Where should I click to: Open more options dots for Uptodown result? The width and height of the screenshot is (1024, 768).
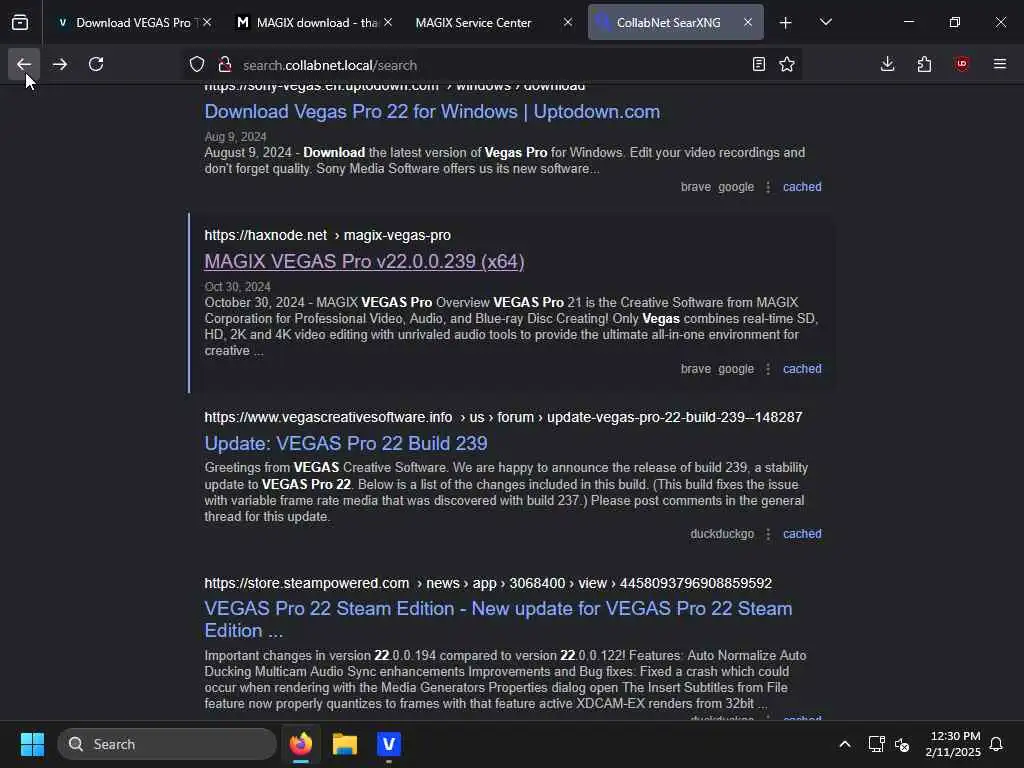(768, 187)
